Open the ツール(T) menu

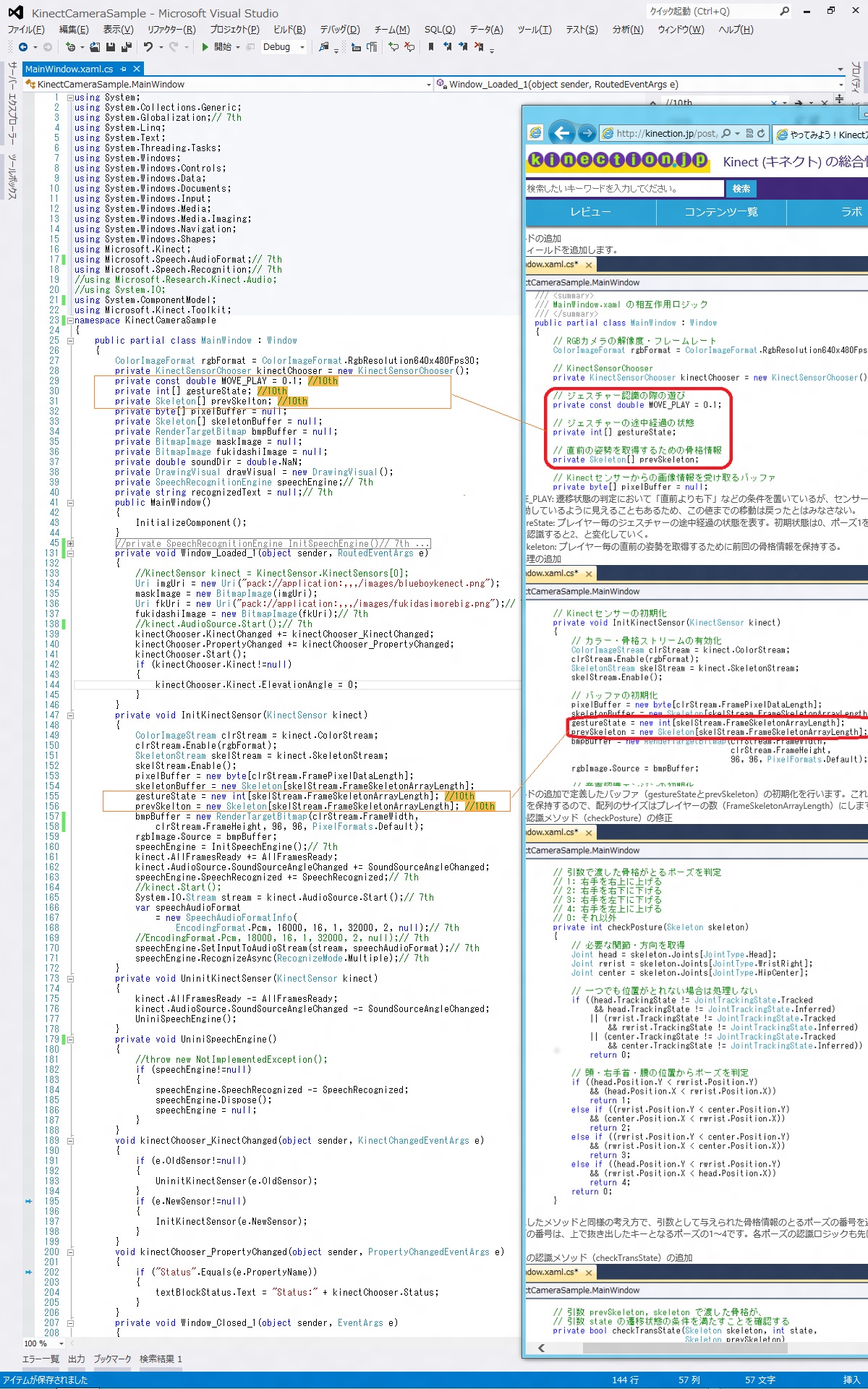pyautogui.click(x=535, y=30)
